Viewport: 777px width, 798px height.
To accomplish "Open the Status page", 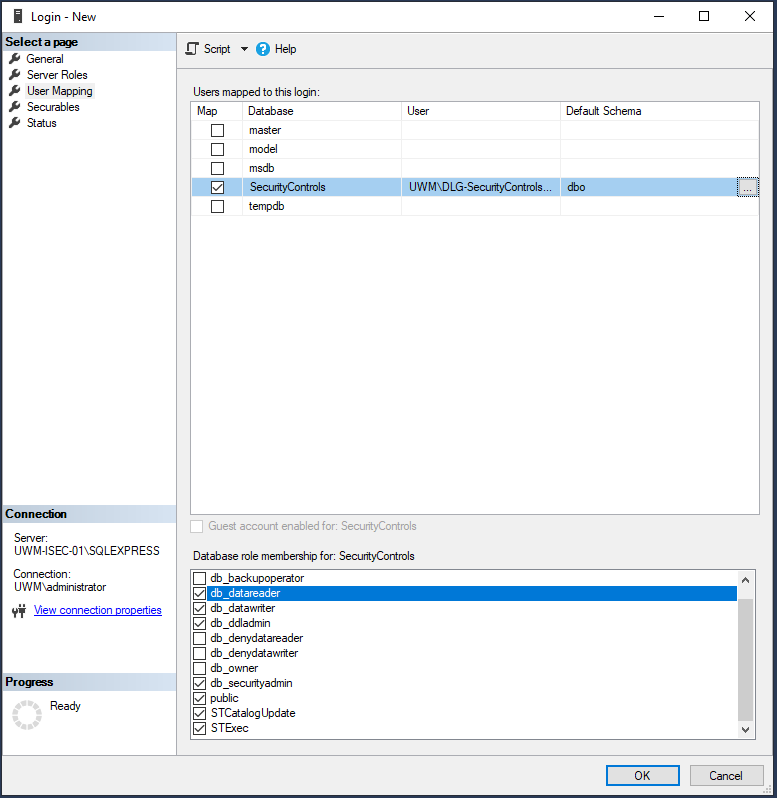I will [x=41, y=123].
